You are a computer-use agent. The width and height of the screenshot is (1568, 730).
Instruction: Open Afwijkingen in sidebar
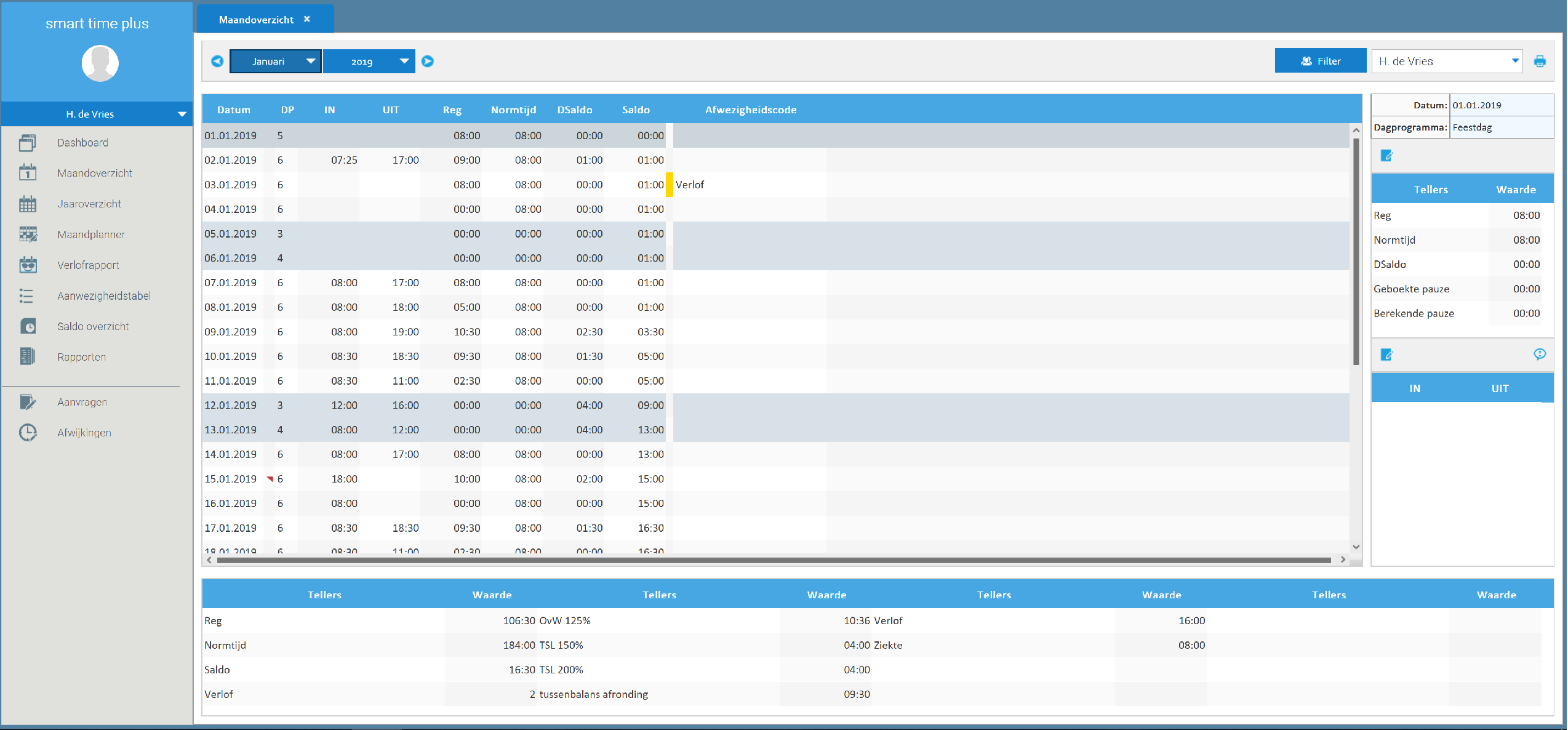84,433
